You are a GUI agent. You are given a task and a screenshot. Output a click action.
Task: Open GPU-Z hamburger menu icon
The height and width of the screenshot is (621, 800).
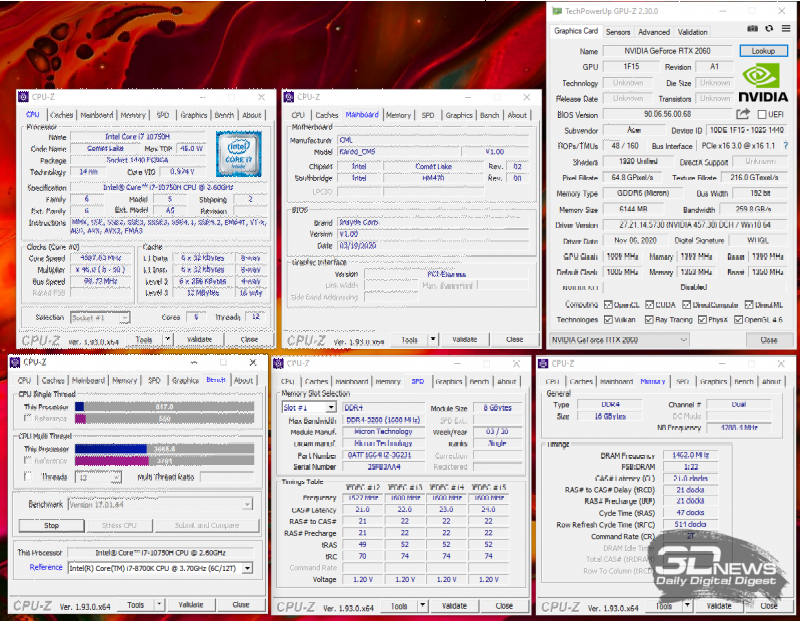[x=786, y=29]
